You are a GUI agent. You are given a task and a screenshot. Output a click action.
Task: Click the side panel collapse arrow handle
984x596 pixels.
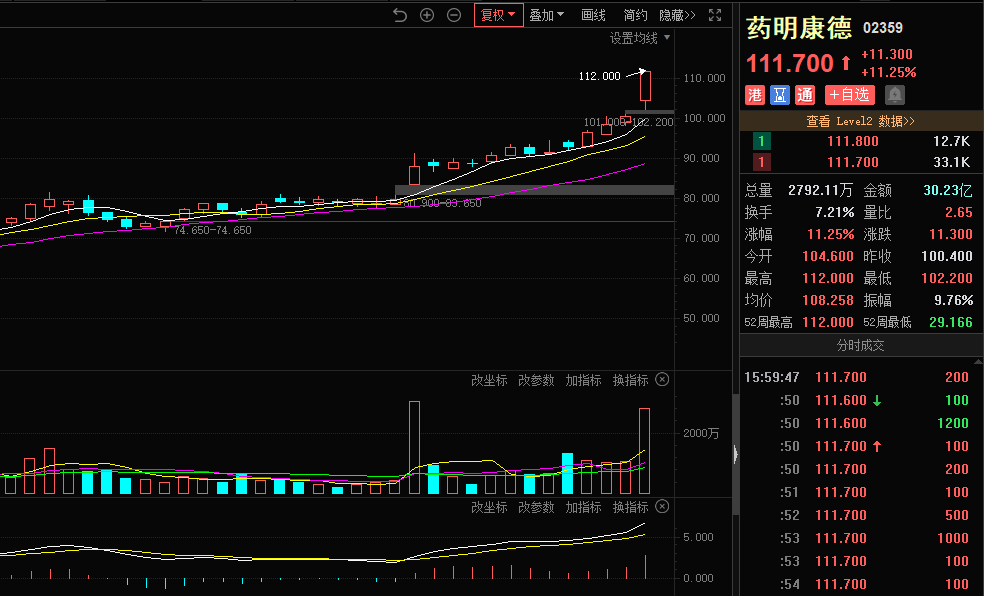[x=736, y=454]
